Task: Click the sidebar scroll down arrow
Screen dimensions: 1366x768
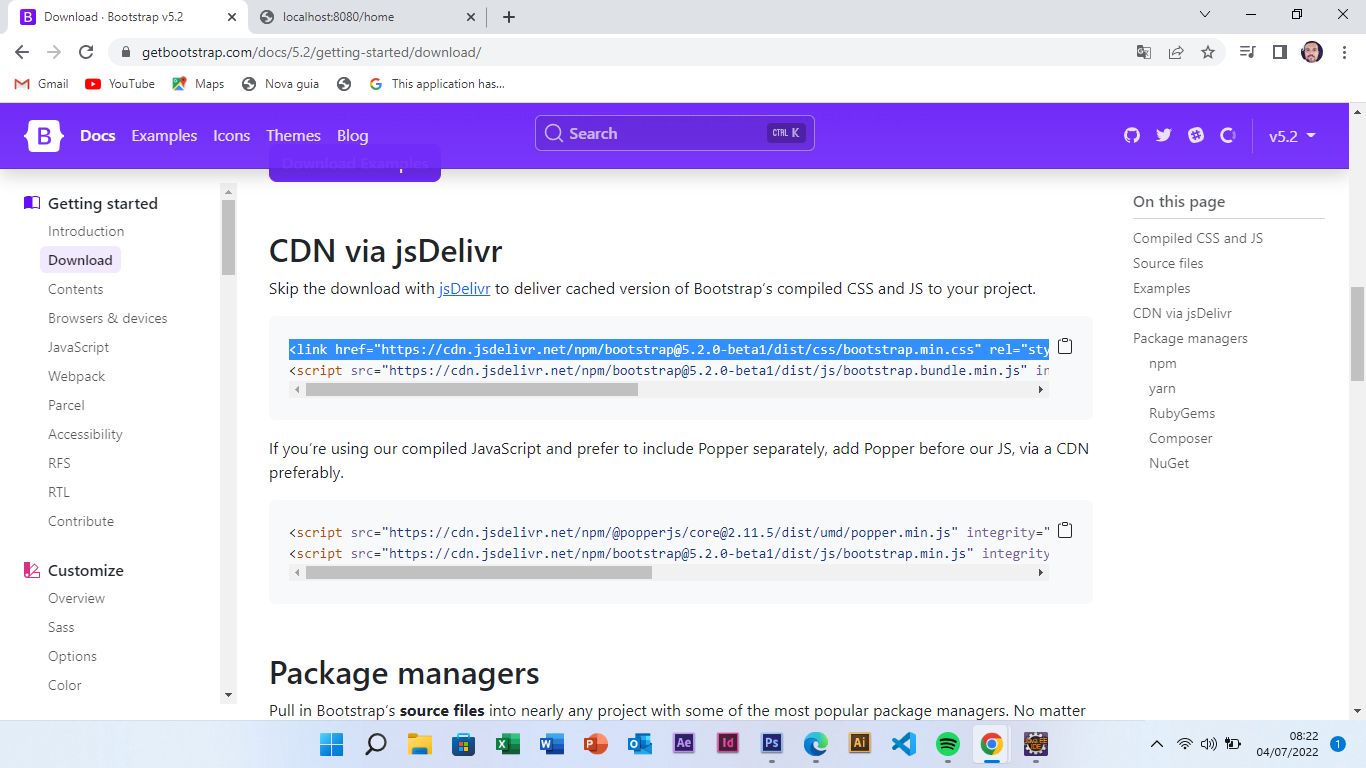Action: click(x=228, y=694)
